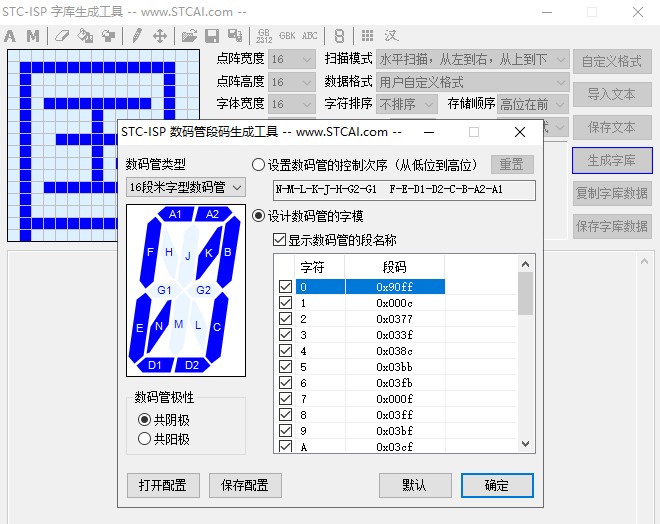Image resolution: width=660 pixels, height=524 pixels.
Task: Click the save-all multi-disk icon
Action: click(235, 36)
